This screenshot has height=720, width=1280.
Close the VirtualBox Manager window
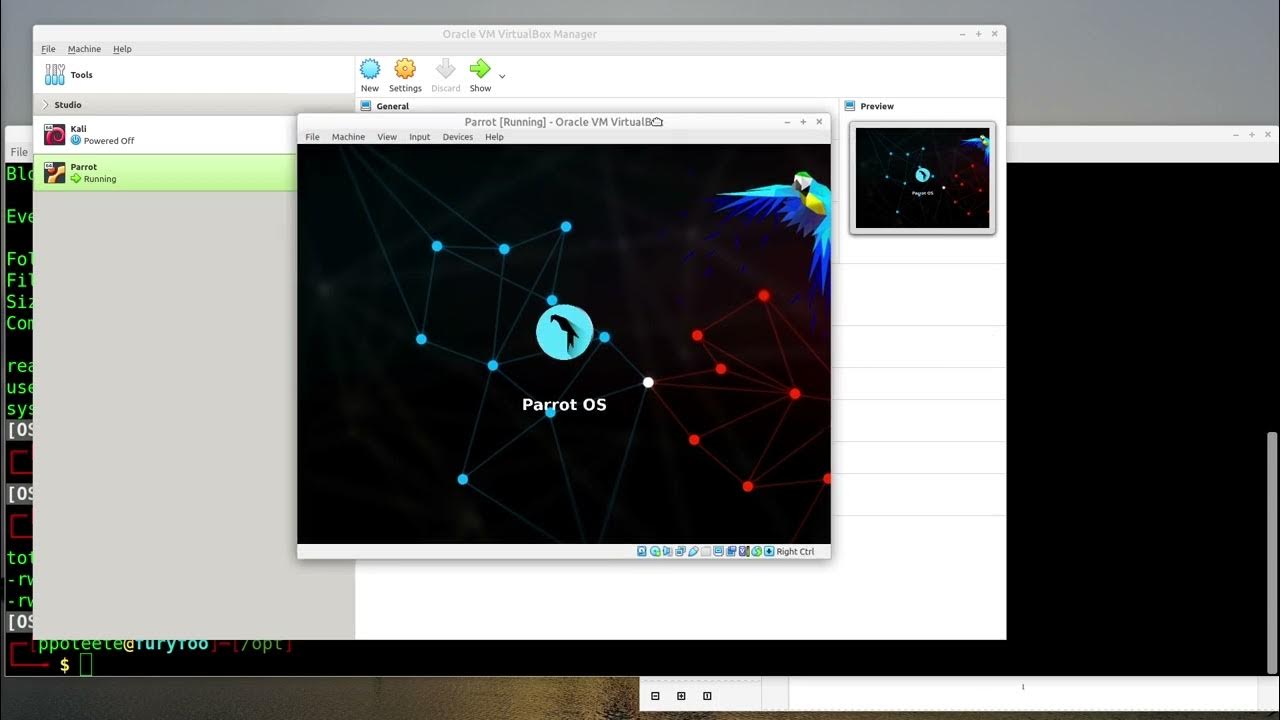[x=994, y=34]
